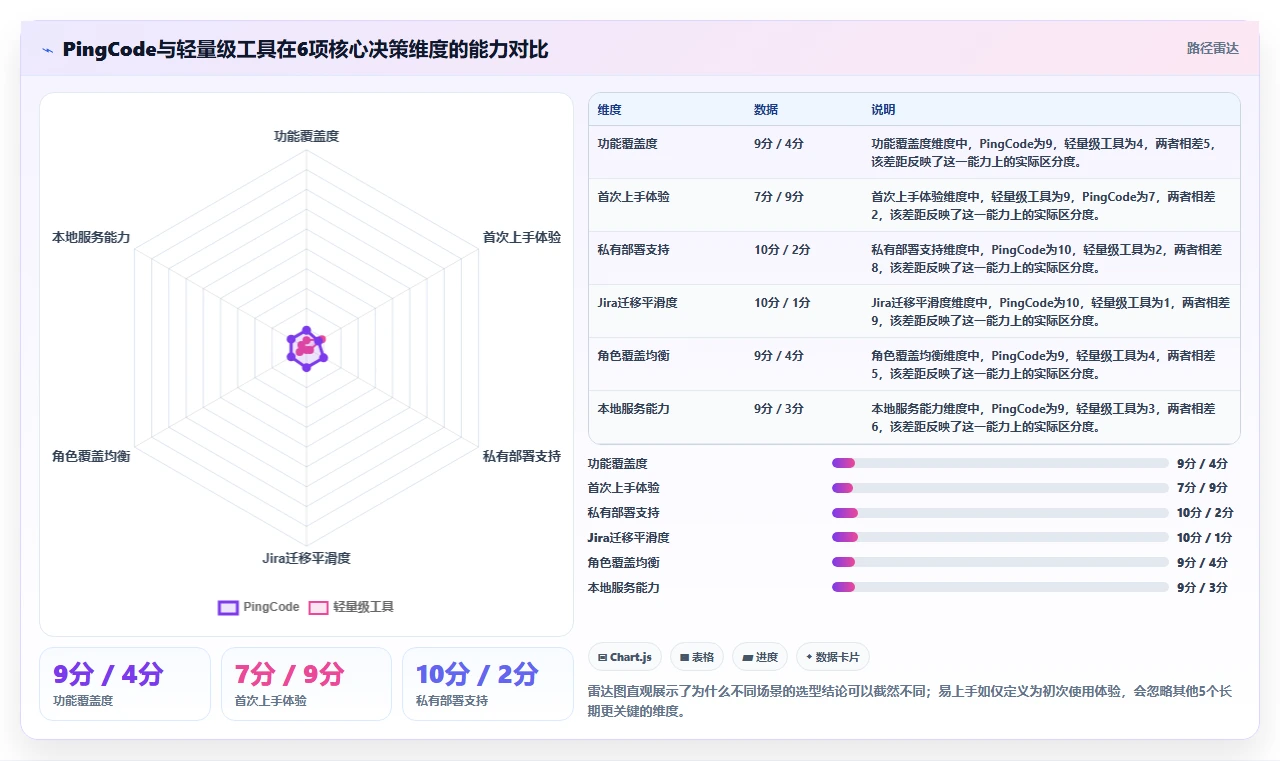
Task: Click the summary paragraph starting 雷达图直观展示
Action: [910, 702]
